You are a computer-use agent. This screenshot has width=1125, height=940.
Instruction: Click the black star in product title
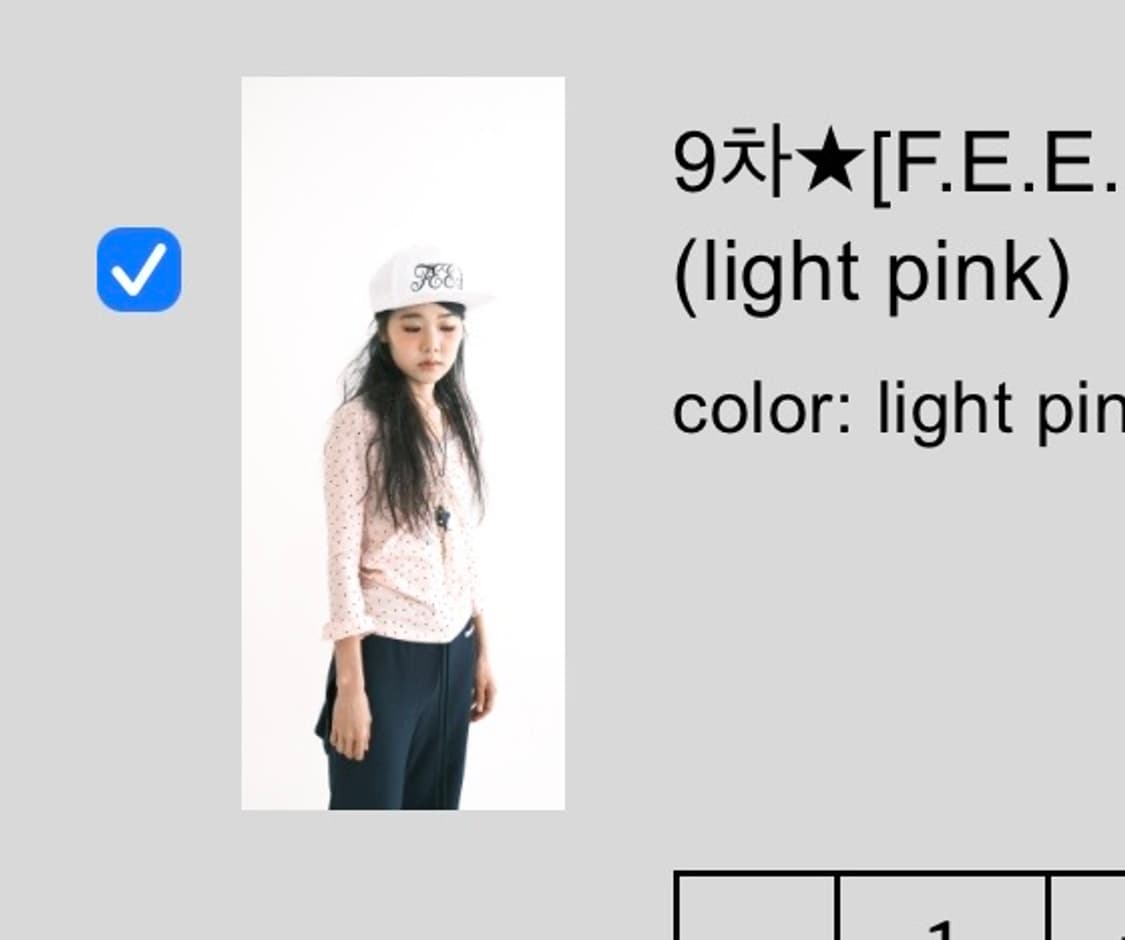(829, 166)
